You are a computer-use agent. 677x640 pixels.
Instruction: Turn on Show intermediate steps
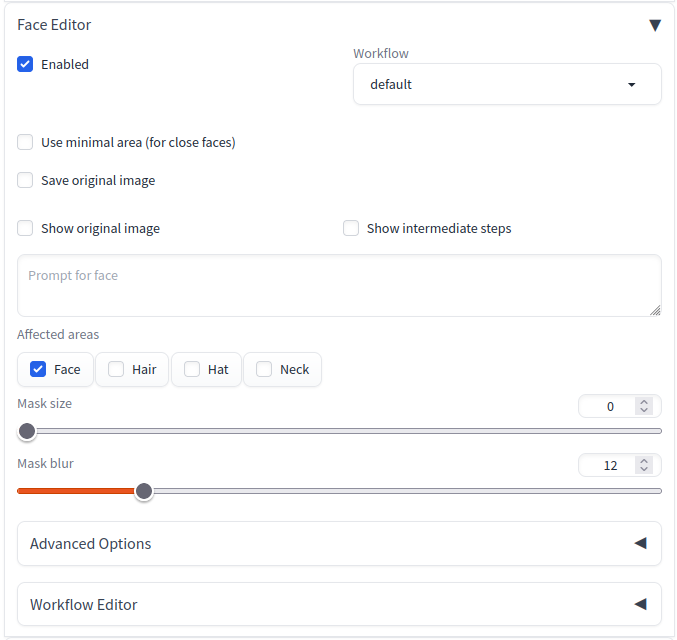(351, 228)
